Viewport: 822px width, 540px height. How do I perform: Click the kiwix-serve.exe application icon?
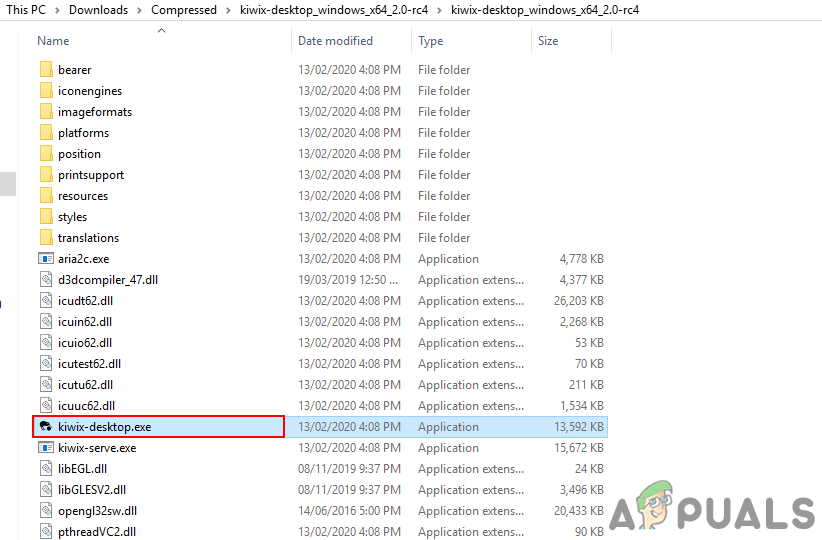(x=46, y=448)
